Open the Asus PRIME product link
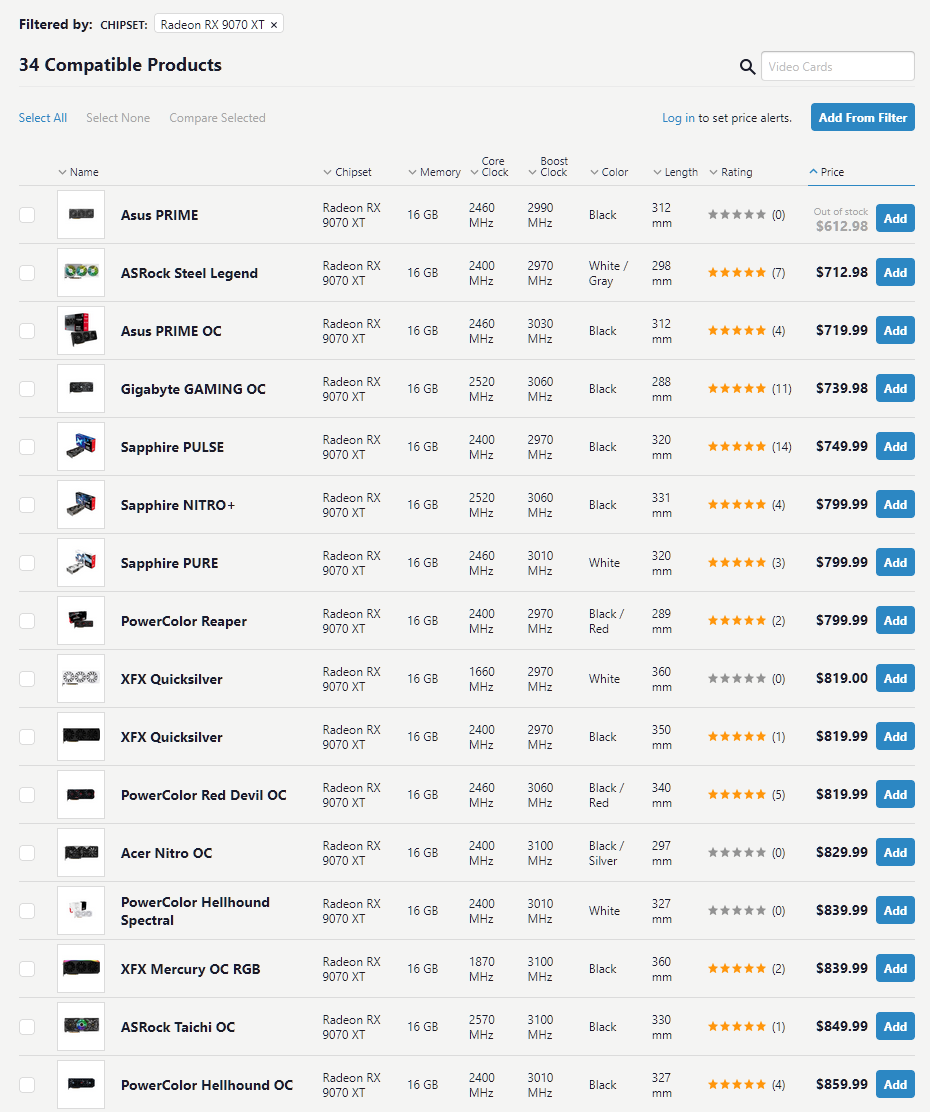This screenshot has height=1112, width=930. point(160,215)
